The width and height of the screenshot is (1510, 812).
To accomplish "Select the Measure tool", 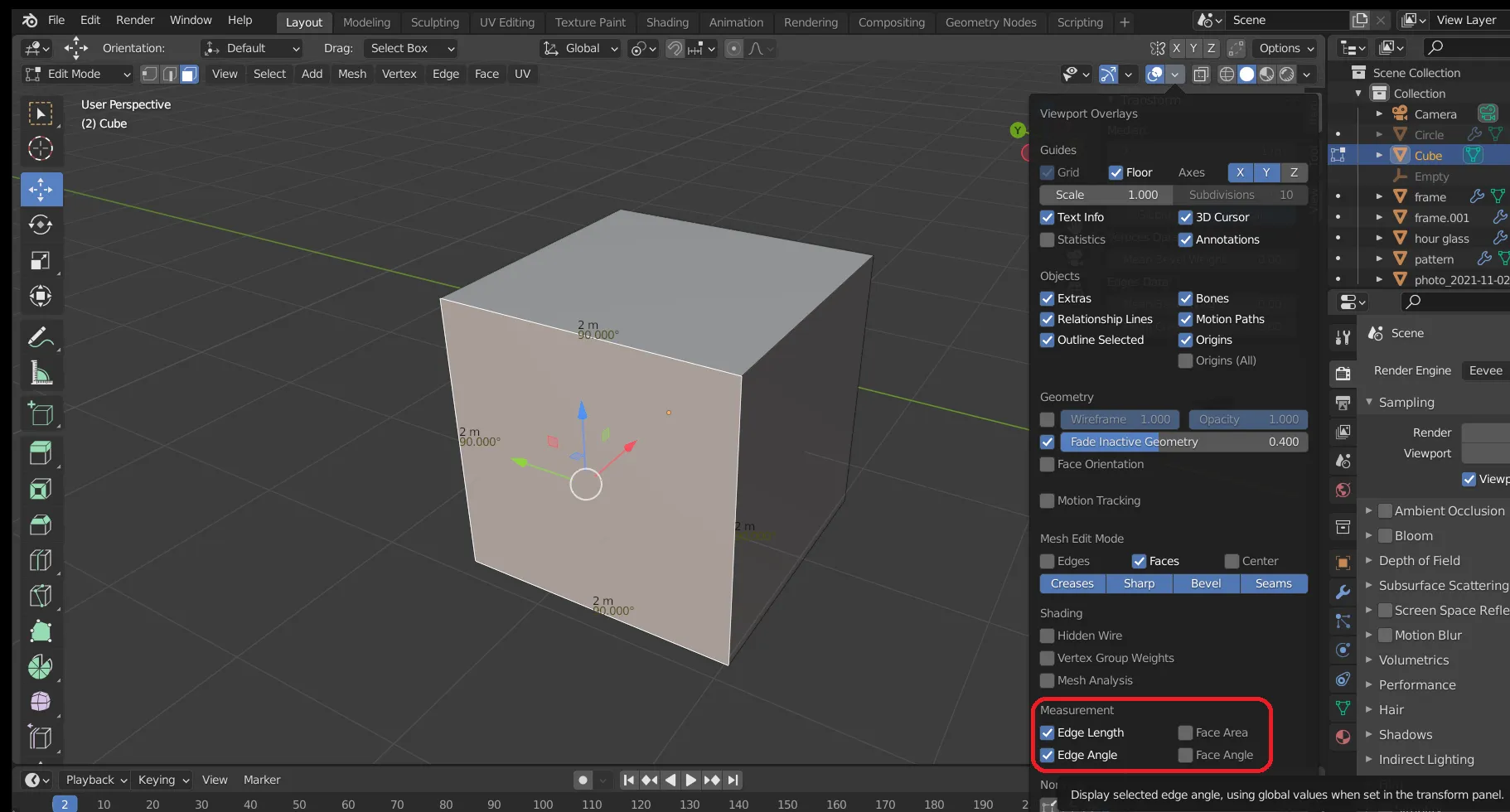I will [x=41, y=374].
